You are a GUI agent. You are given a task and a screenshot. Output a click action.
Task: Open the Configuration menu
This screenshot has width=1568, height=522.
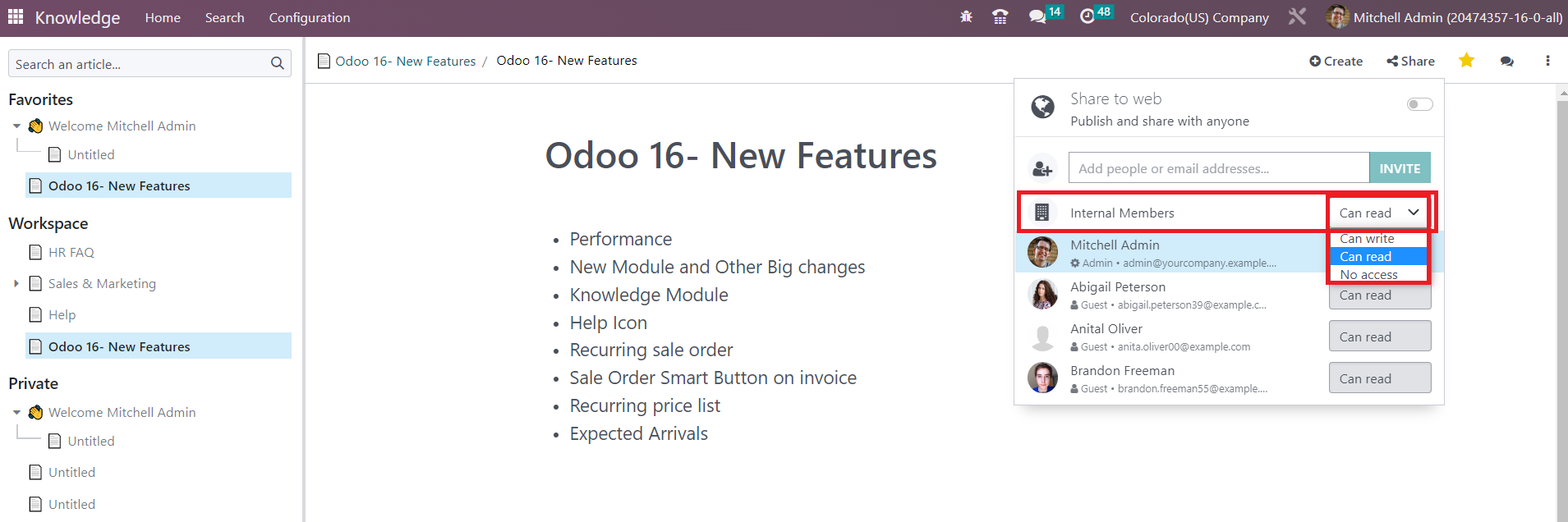[x=310, y=17]
